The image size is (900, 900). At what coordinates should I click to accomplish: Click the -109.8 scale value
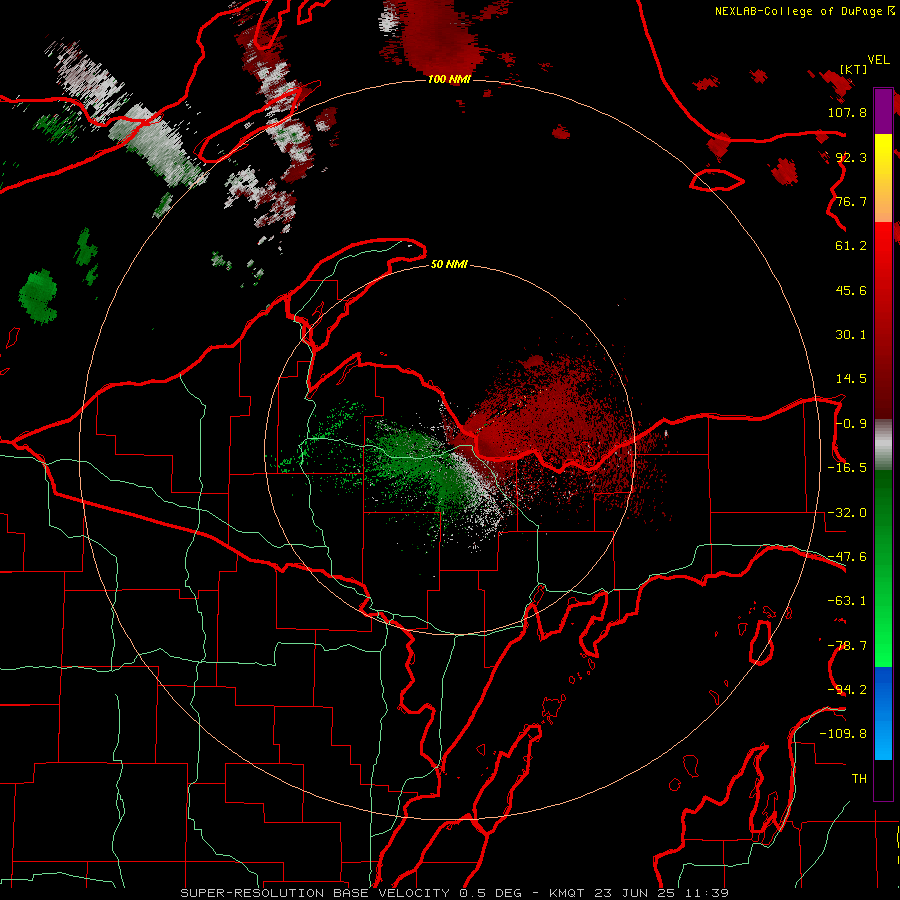(x=843, y=734)
